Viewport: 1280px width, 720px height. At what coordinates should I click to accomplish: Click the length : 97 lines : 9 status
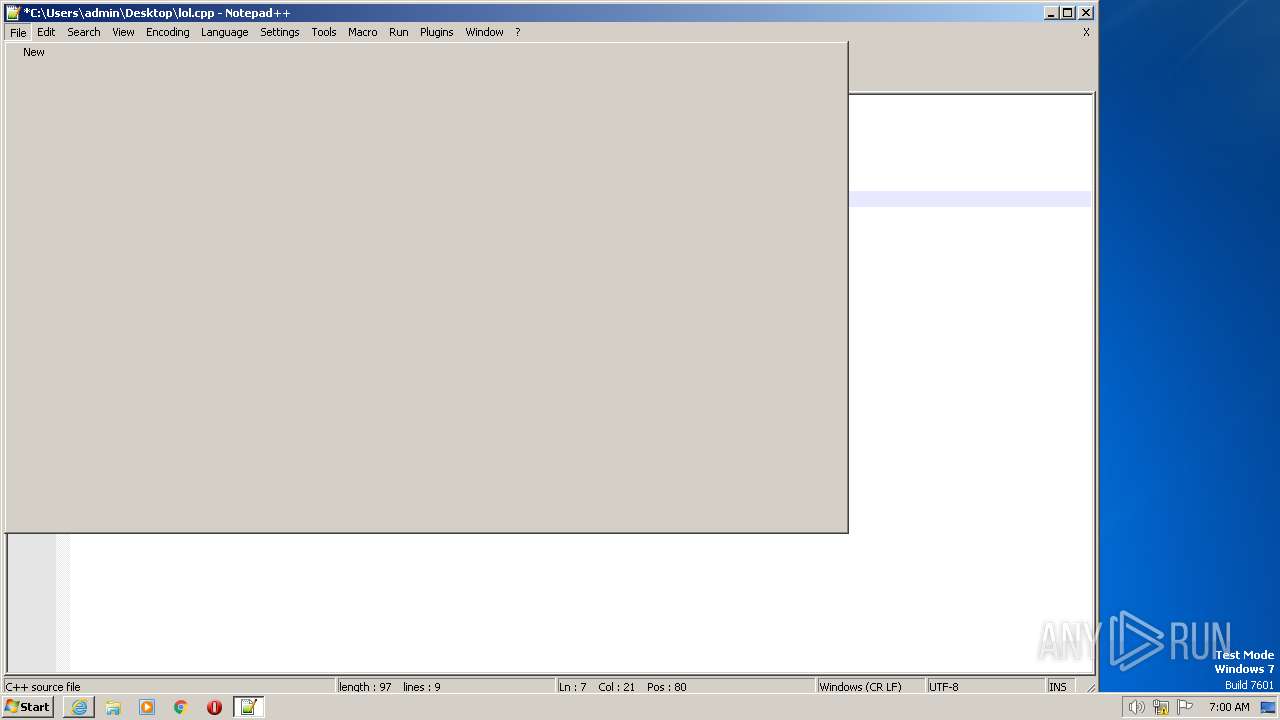pyautogui.click(x=446, y=687)
